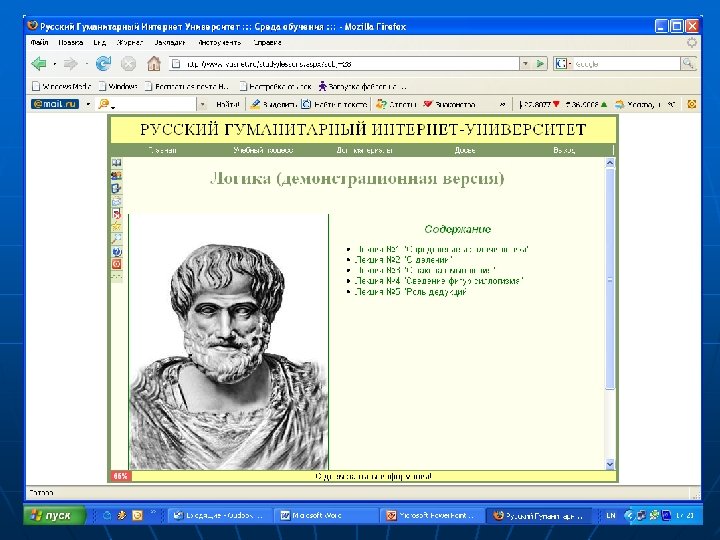The width and height of the screenshot is (720, 540).
Task: Open the bookmark with purple figure icon
Action: pos(363,86)
